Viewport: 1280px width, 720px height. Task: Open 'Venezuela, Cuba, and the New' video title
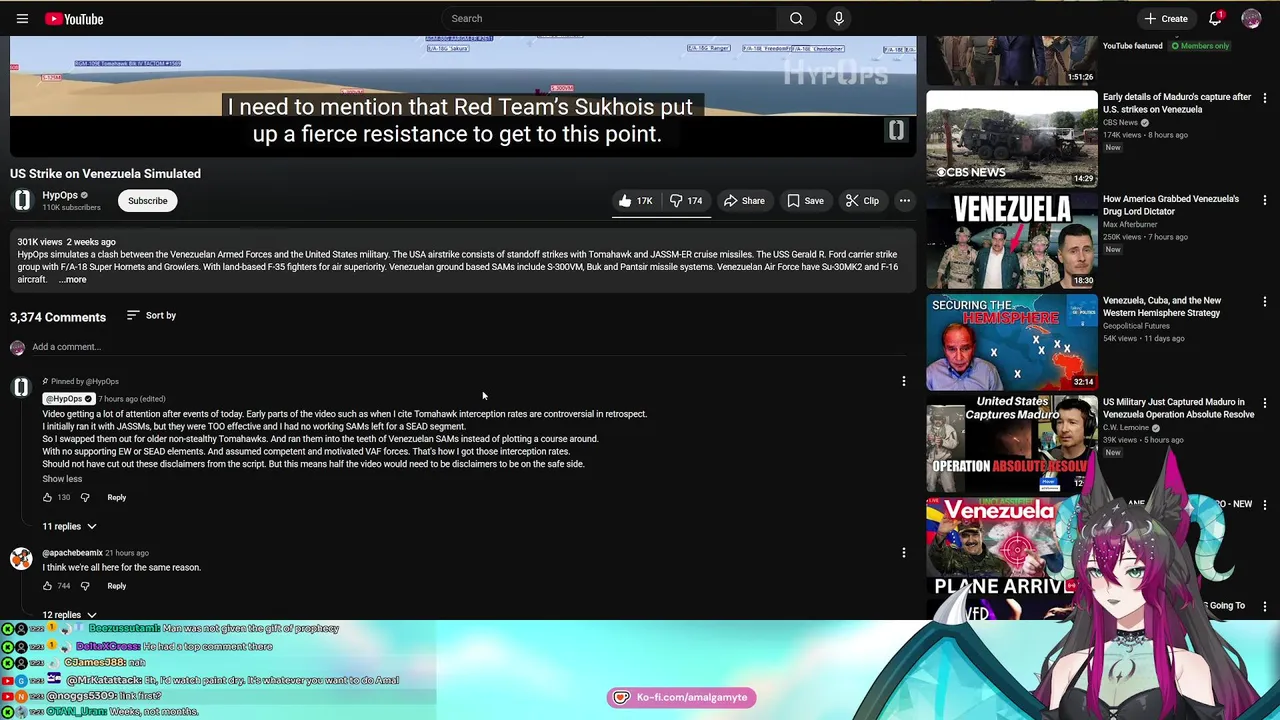pyautogui.click(x=1162, y=306)
